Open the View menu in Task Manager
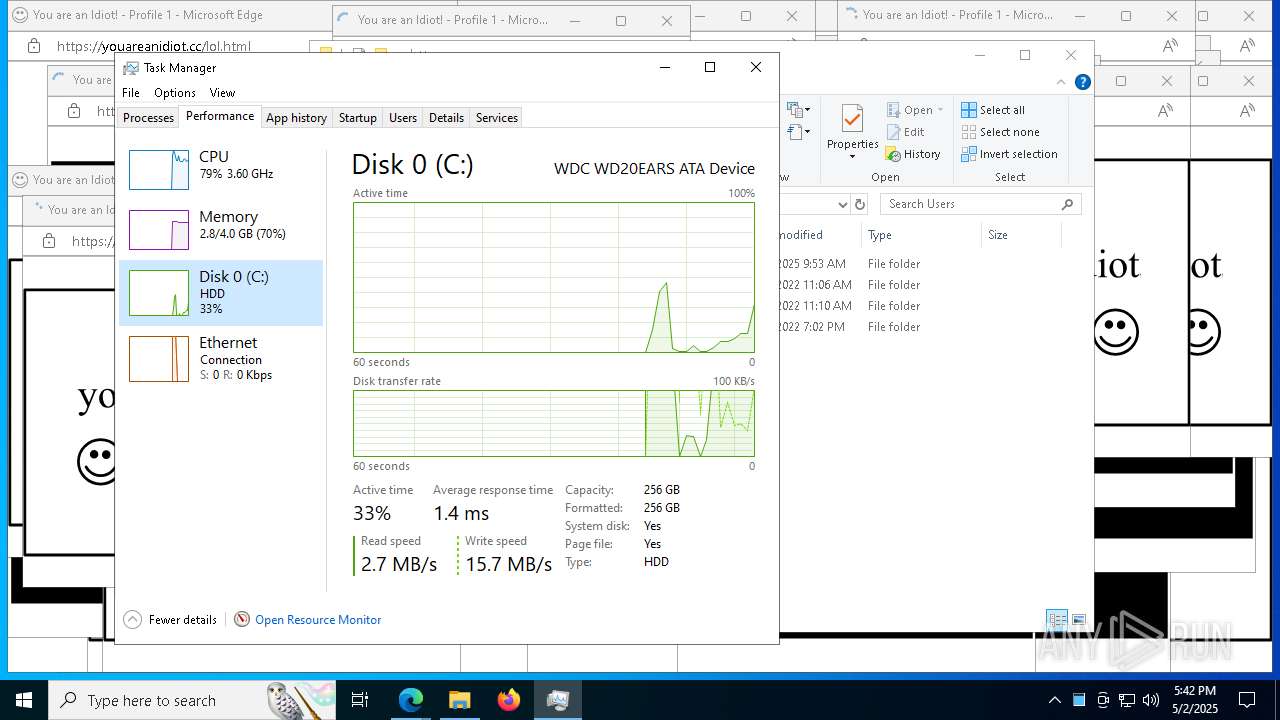1280x720 pixels. [222, 93]
